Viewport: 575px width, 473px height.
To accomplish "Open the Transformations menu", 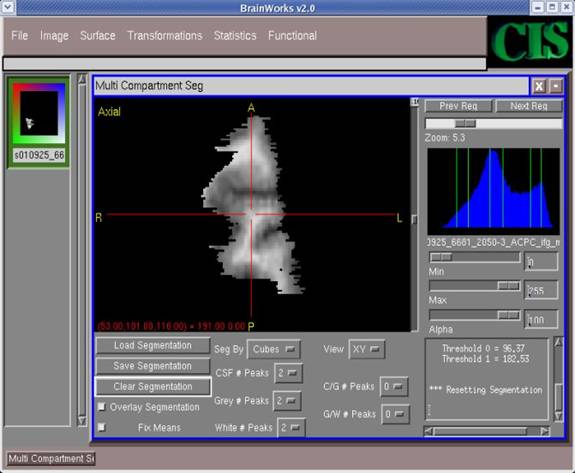I will click(x=165, y=36).
